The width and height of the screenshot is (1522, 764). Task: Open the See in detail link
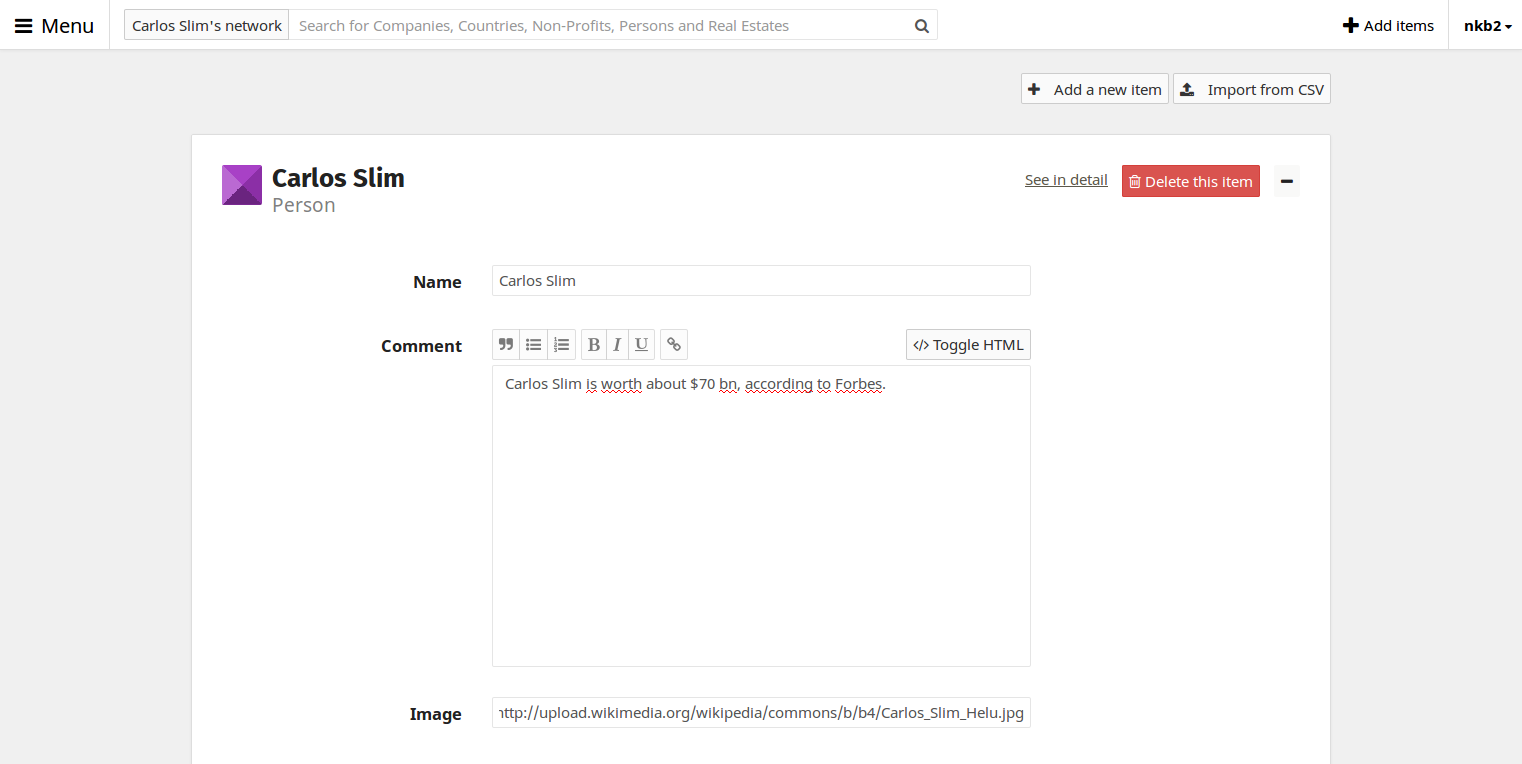tap(1066, 180)
